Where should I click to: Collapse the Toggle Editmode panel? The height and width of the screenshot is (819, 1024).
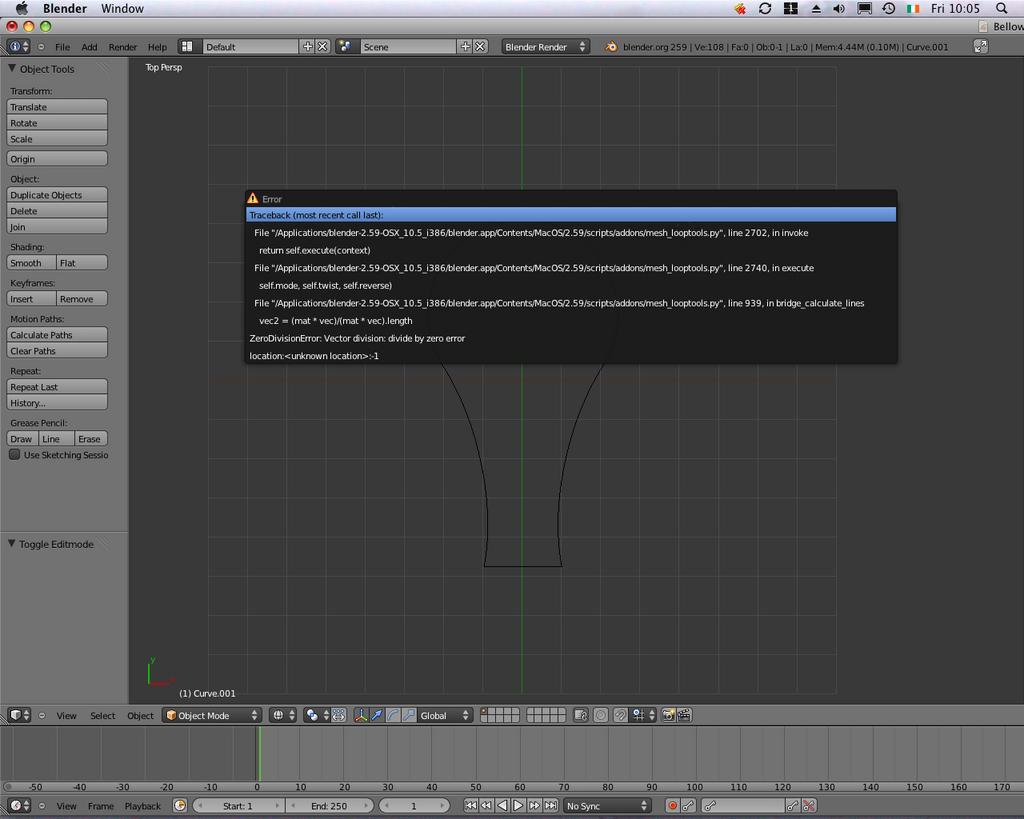coord(12,543)
